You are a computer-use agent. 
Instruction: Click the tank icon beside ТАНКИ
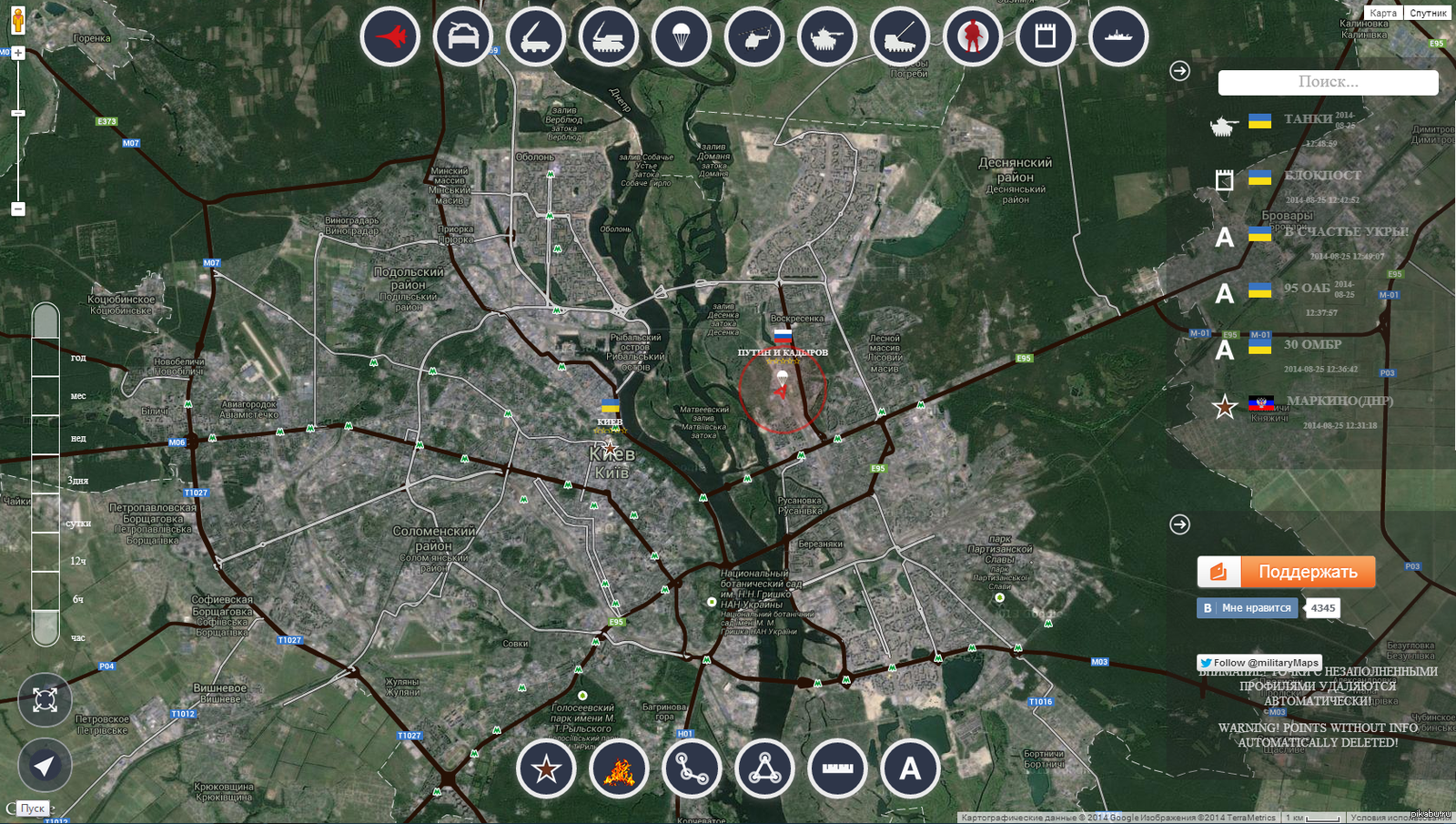[1224, 126]
